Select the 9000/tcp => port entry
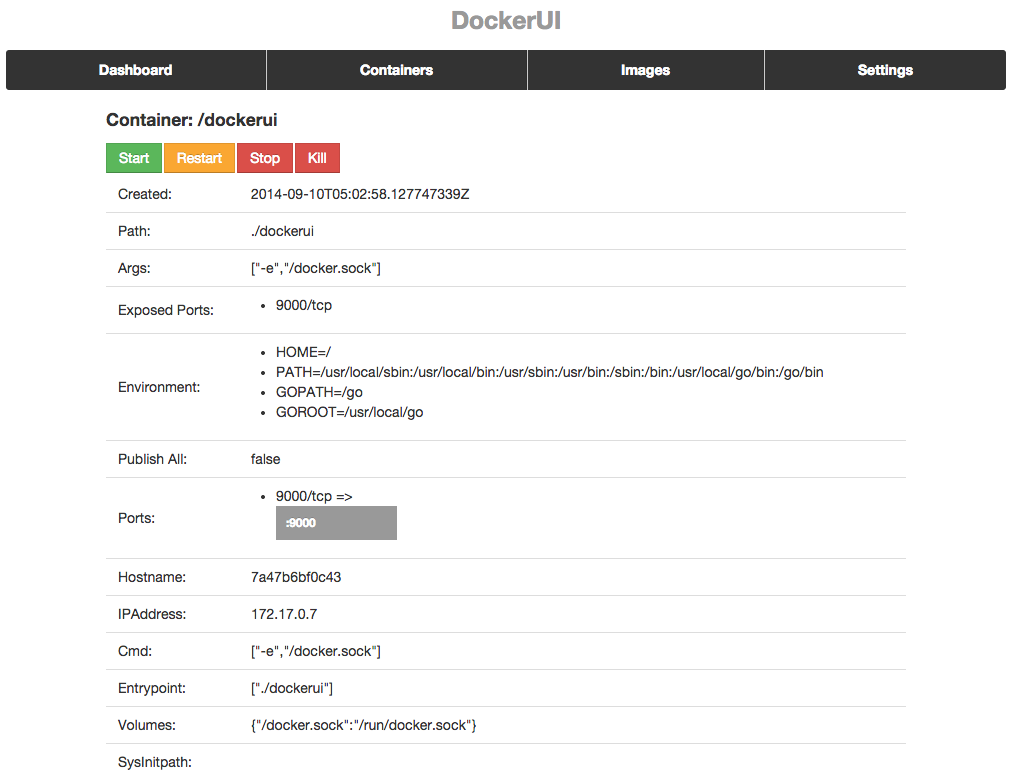This screenshot has height=776, width=1014. (x=314, y=497)
